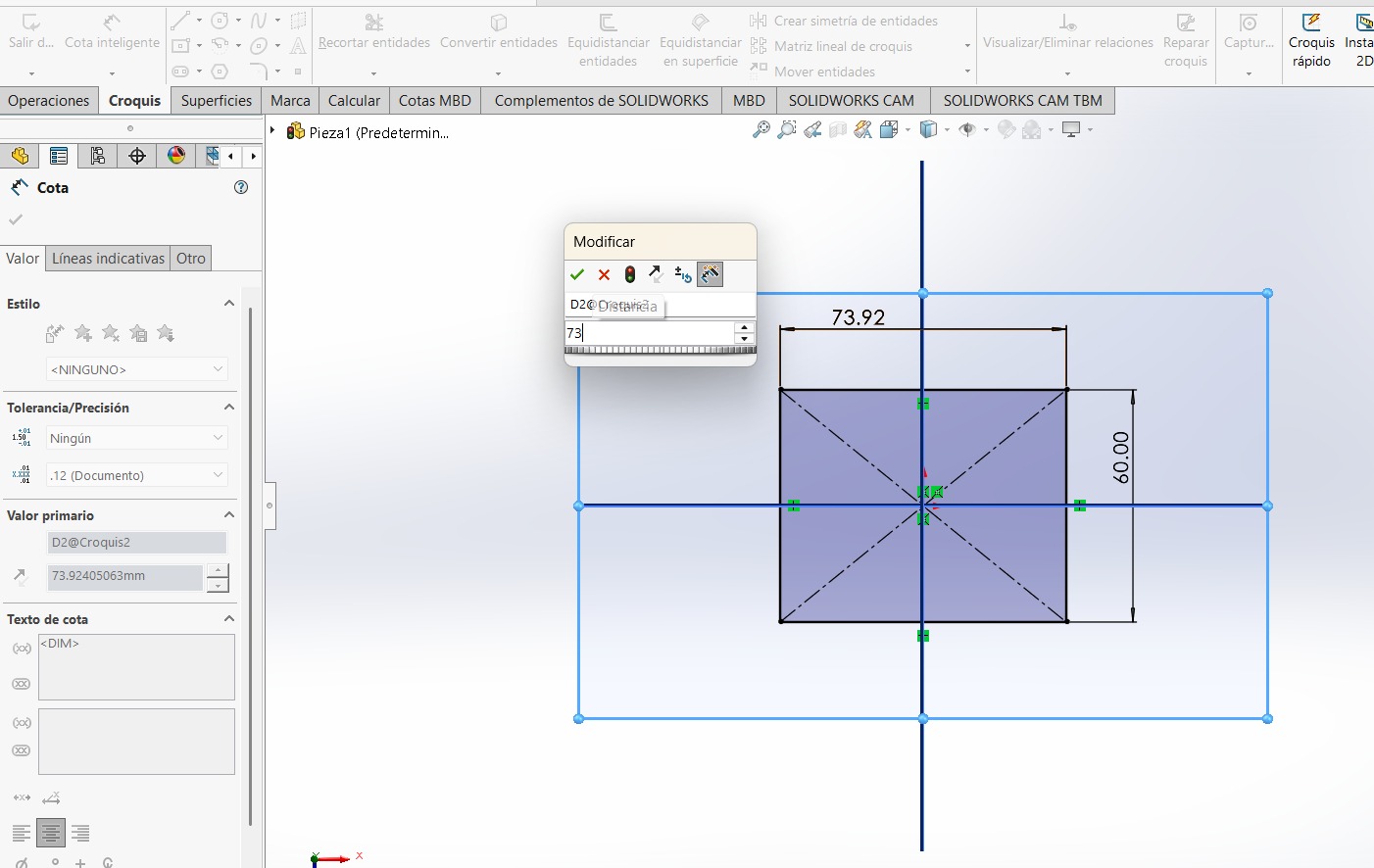
Task: Open the tolerance type Ningún dropdown
Action: (137, 438)
